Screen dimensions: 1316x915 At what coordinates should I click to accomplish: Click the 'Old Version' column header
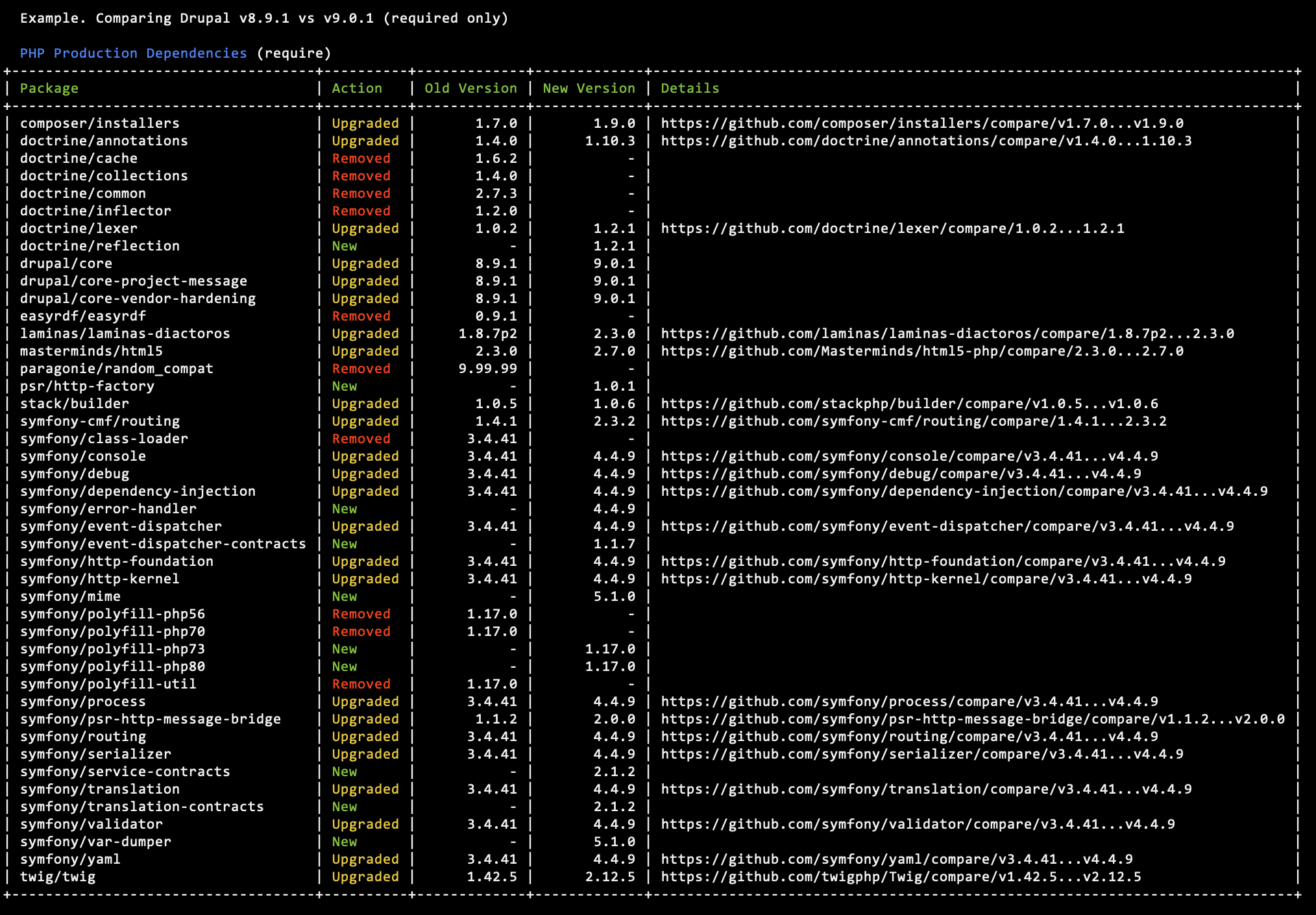(471, 88)
